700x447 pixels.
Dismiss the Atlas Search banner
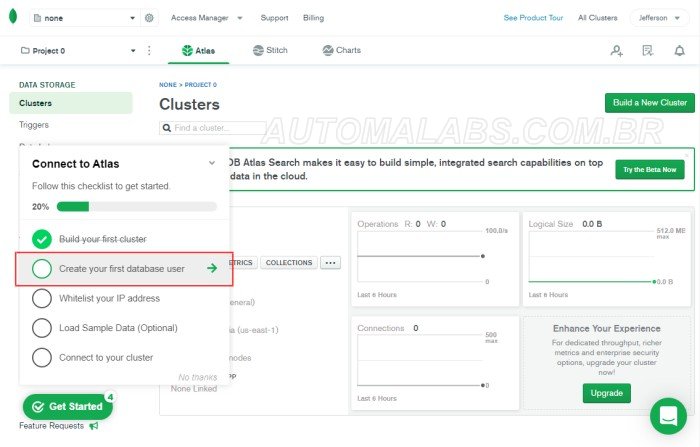coord(687,155)
